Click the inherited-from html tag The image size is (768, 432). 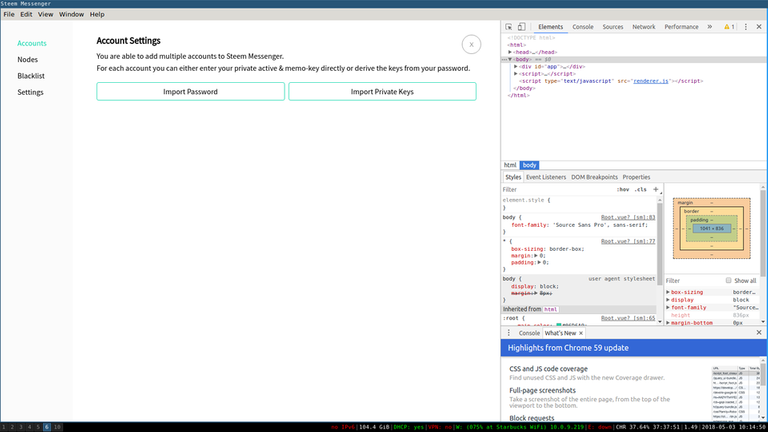[551, 310]
